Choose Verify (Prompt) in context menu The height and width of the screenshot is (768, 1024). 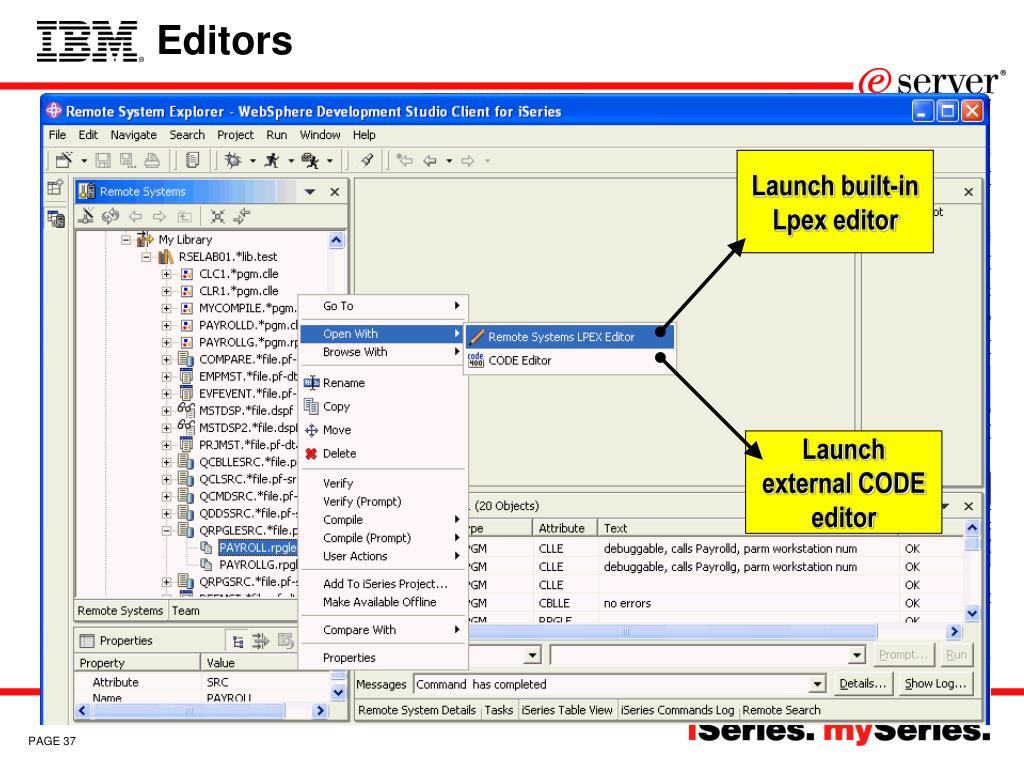click(x=383, y=502)
